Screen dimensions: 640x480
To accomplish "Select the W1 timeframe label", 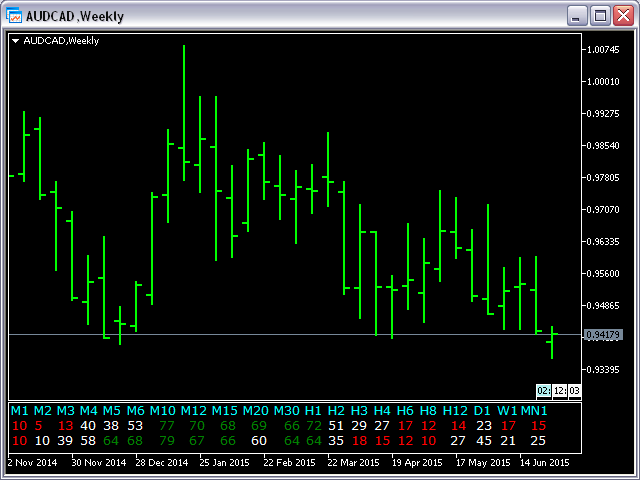I will pos(508,411).
